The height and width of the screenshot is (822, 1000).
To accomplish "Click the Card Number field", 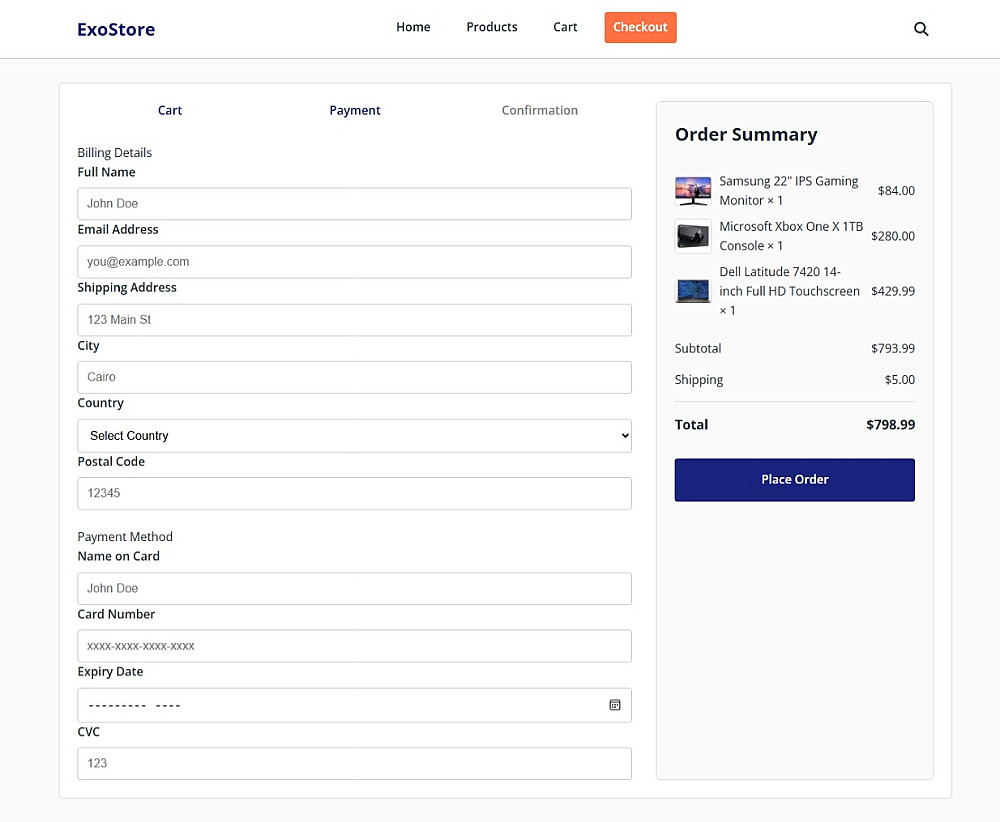I will pos(354,646).
